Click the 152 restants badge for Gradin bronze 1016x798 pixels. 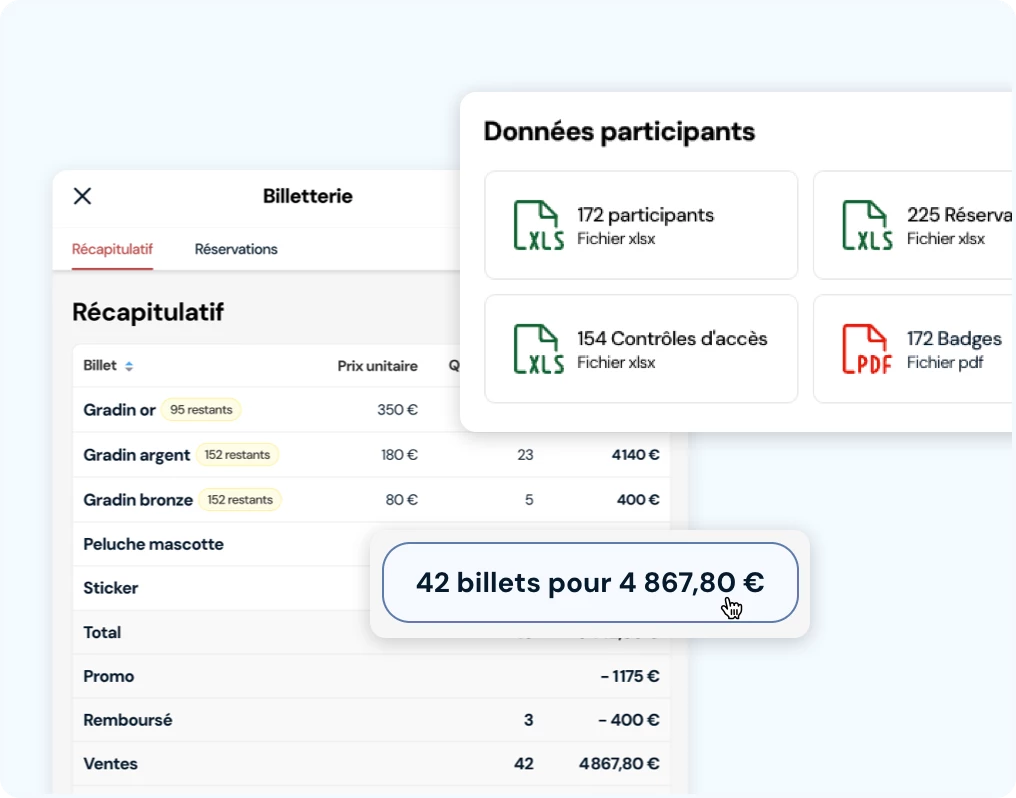coord(240,500)
